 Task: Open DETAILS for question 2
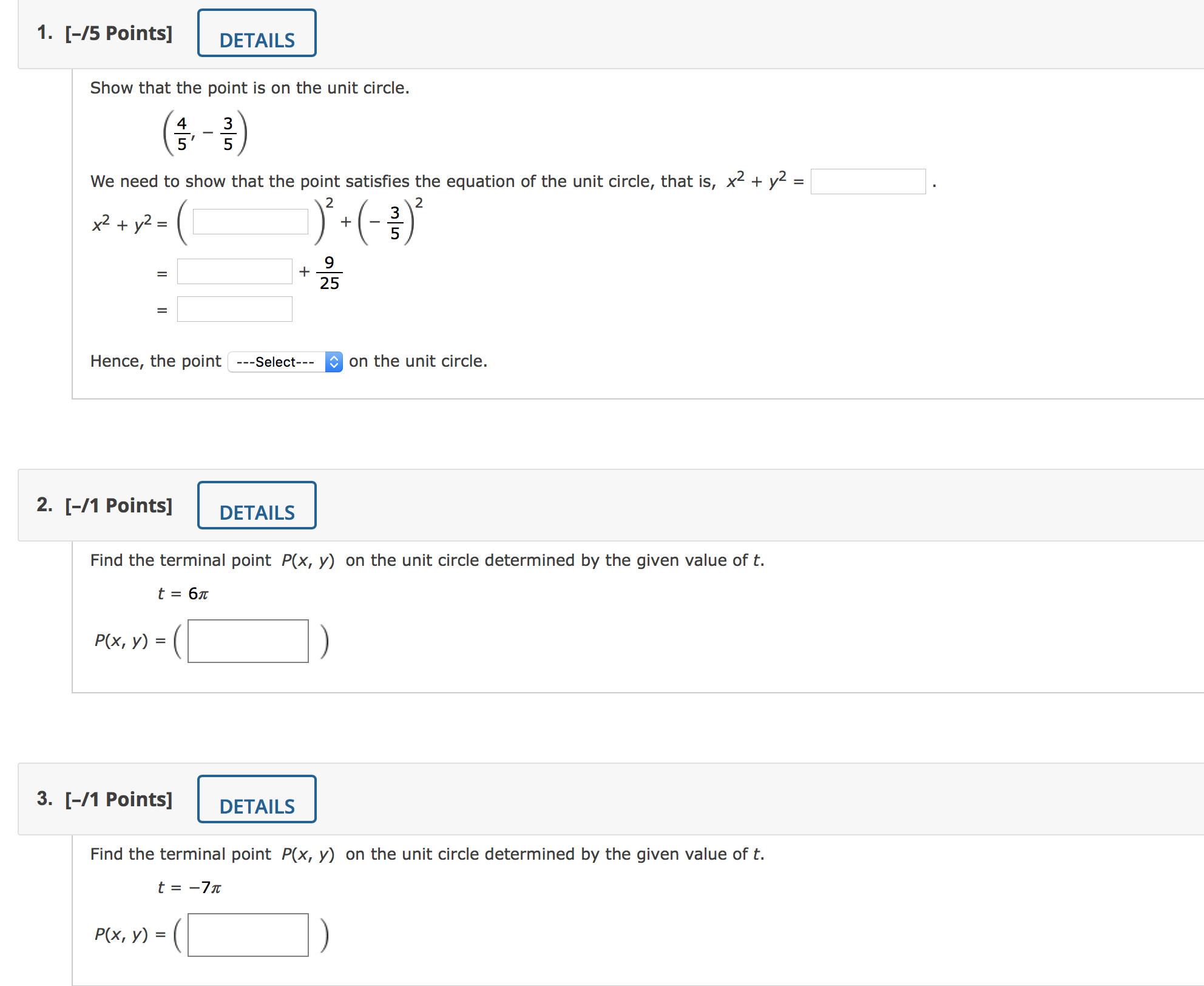pos(257,505)
